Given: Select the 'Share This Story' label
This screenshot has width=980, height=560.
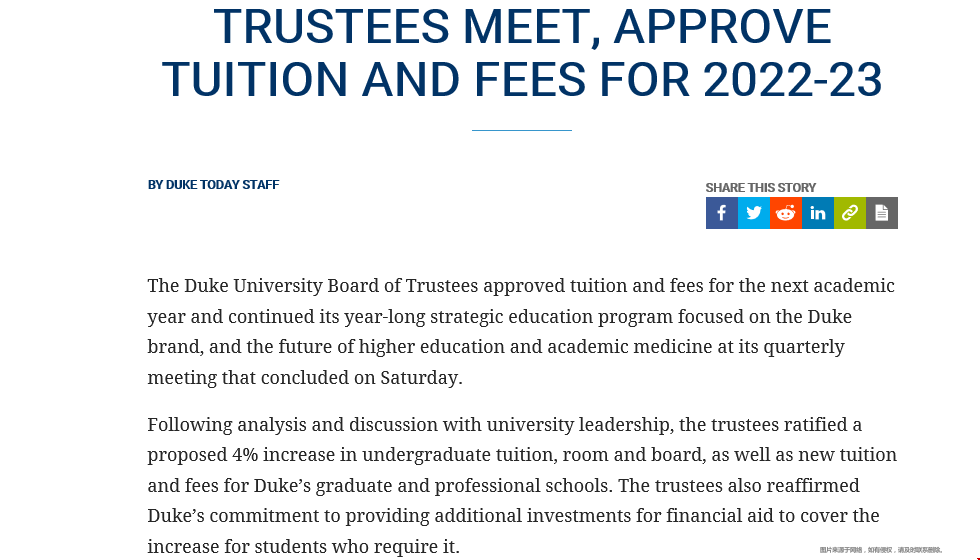Looking at the screenshot, I should (761, 188).
